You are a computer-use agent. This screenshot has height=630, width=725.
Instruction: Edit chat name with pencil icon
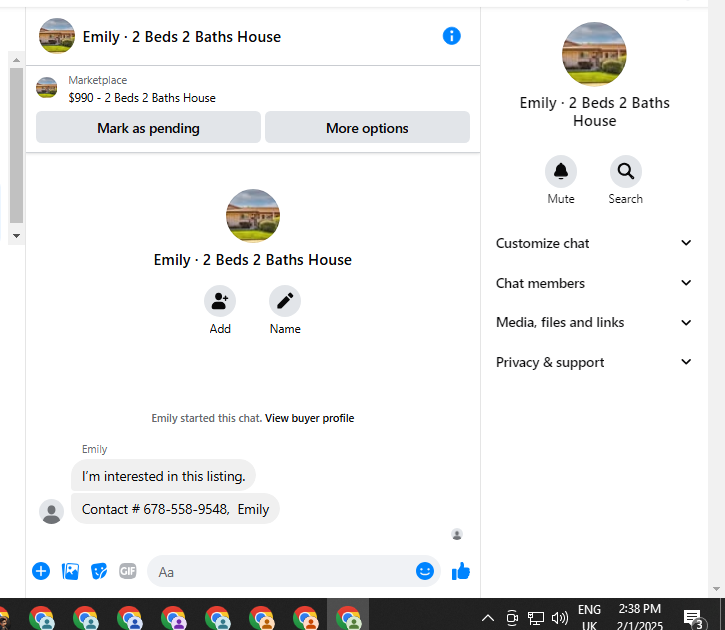pos(285,301)
